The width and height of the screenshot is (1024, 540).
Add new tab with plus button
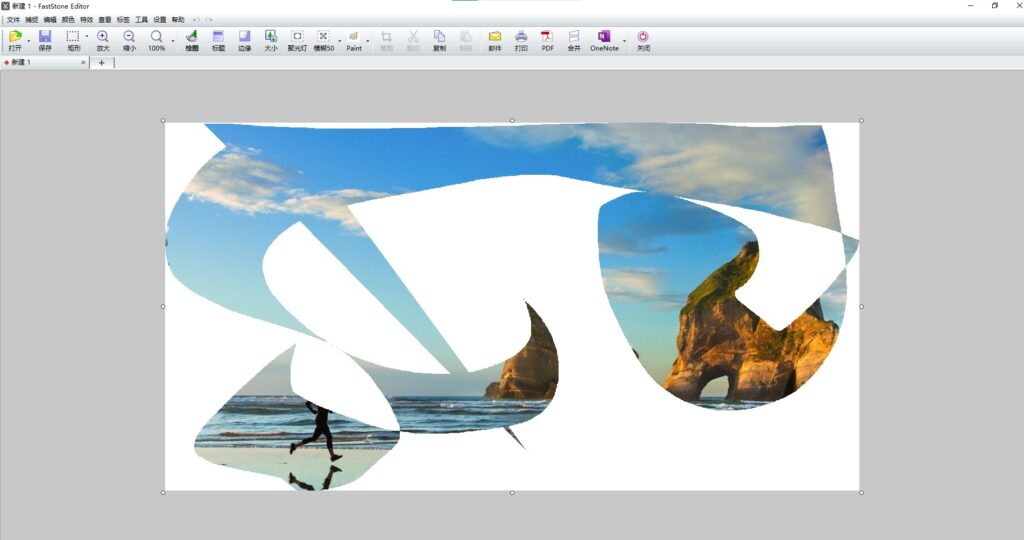(101, 63)
